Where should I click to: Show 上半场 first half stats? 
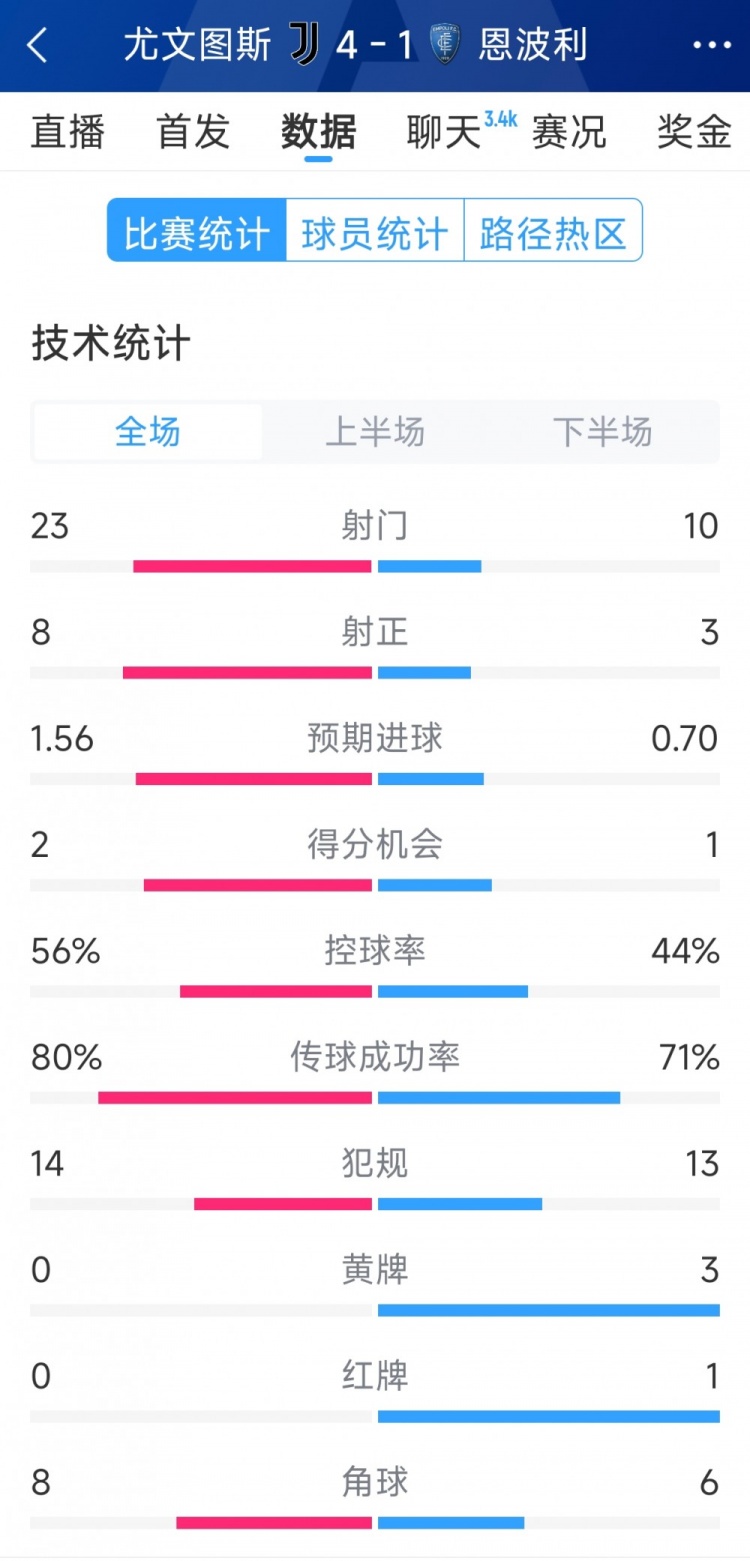375,432
